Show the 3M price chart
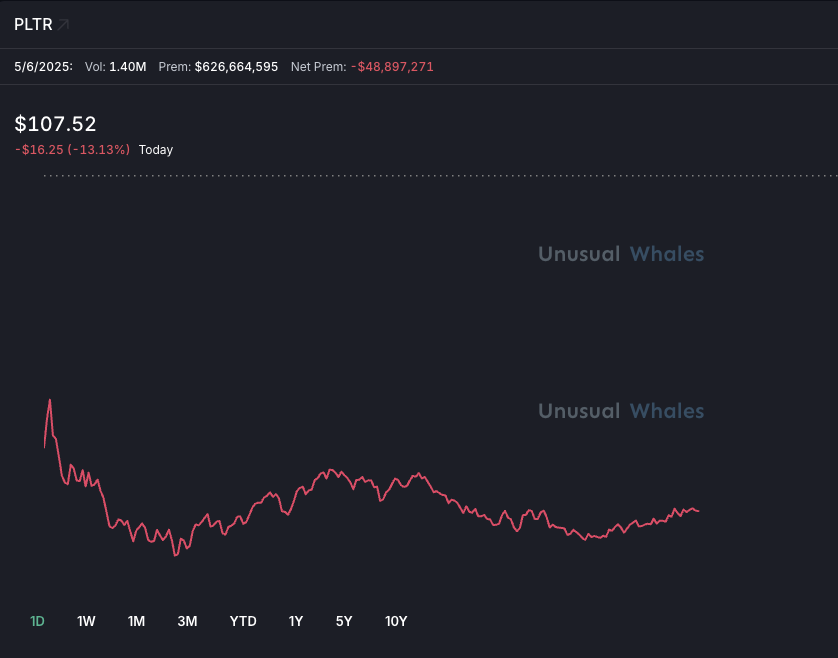The height and width of the screenshot is (658, 838). point(188,621)
